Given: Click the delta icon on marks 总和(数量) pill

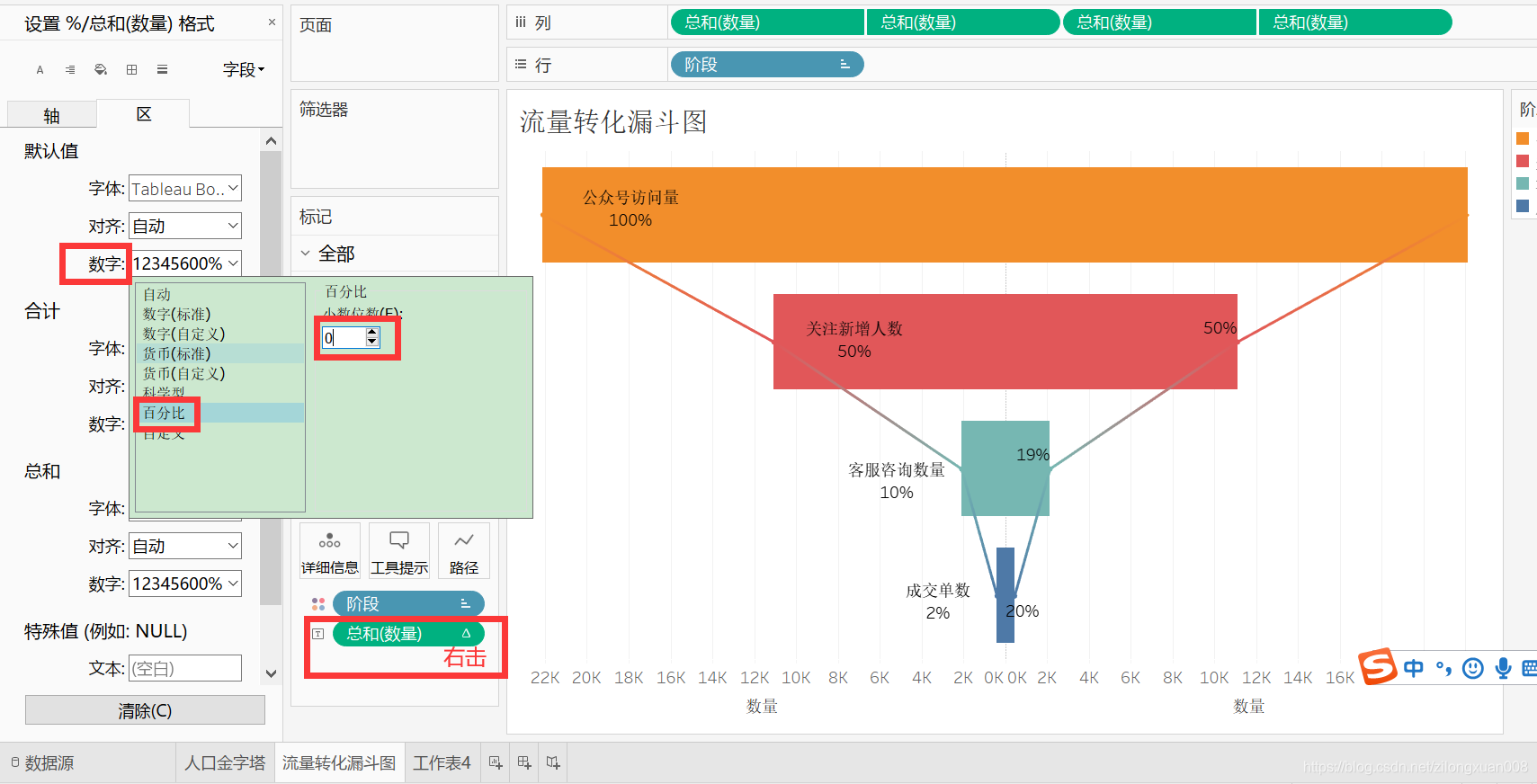Looking at the screenshot, I should (466, 634).
